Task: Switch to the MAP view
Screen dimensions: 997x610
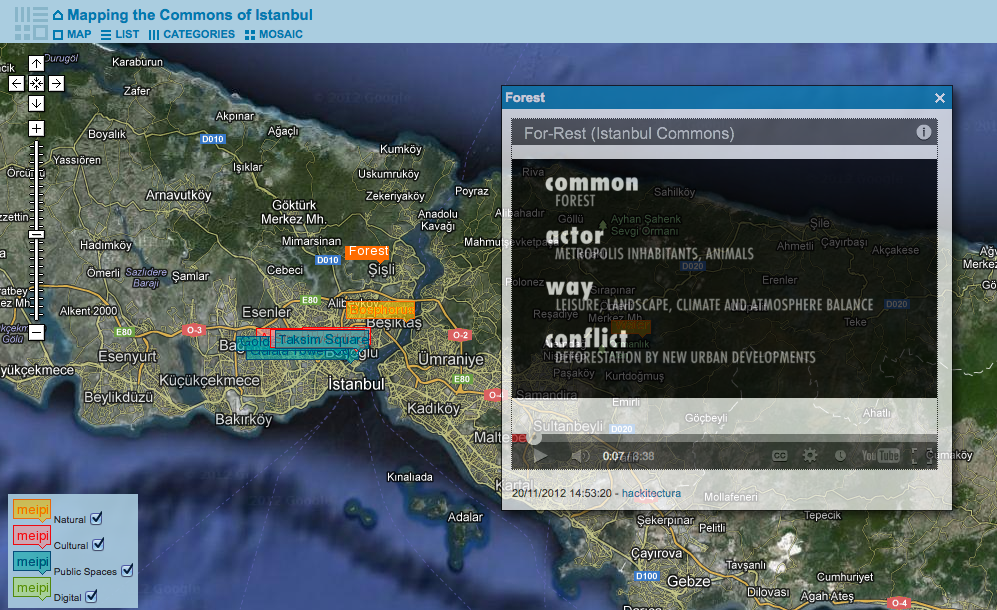Action: click(72, 34)
